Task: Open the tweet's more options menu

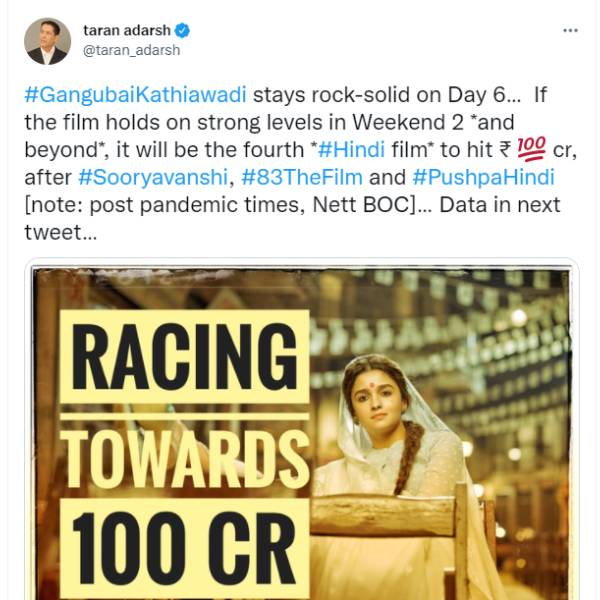Action: 570,30
